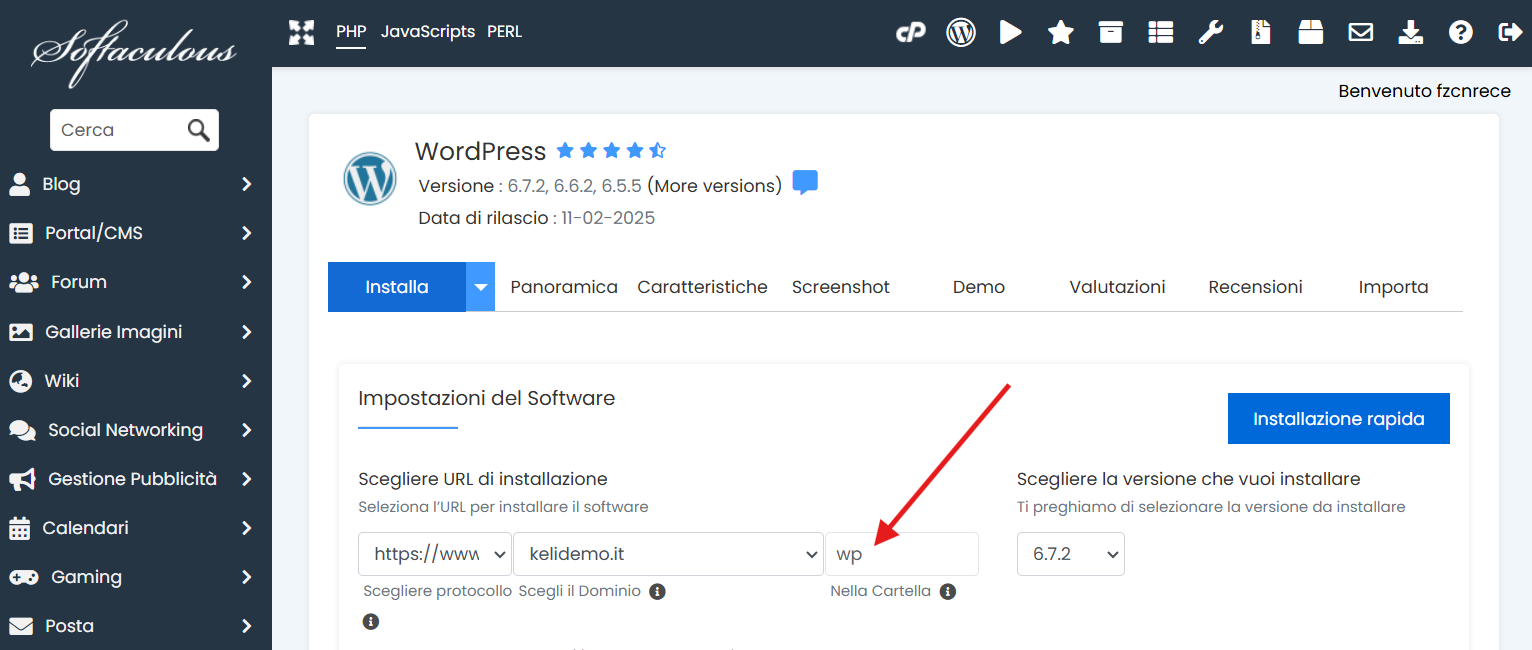Switch to the Importa tab
Viewport: 1532px width, 650px height.
tap(1394, 287)
